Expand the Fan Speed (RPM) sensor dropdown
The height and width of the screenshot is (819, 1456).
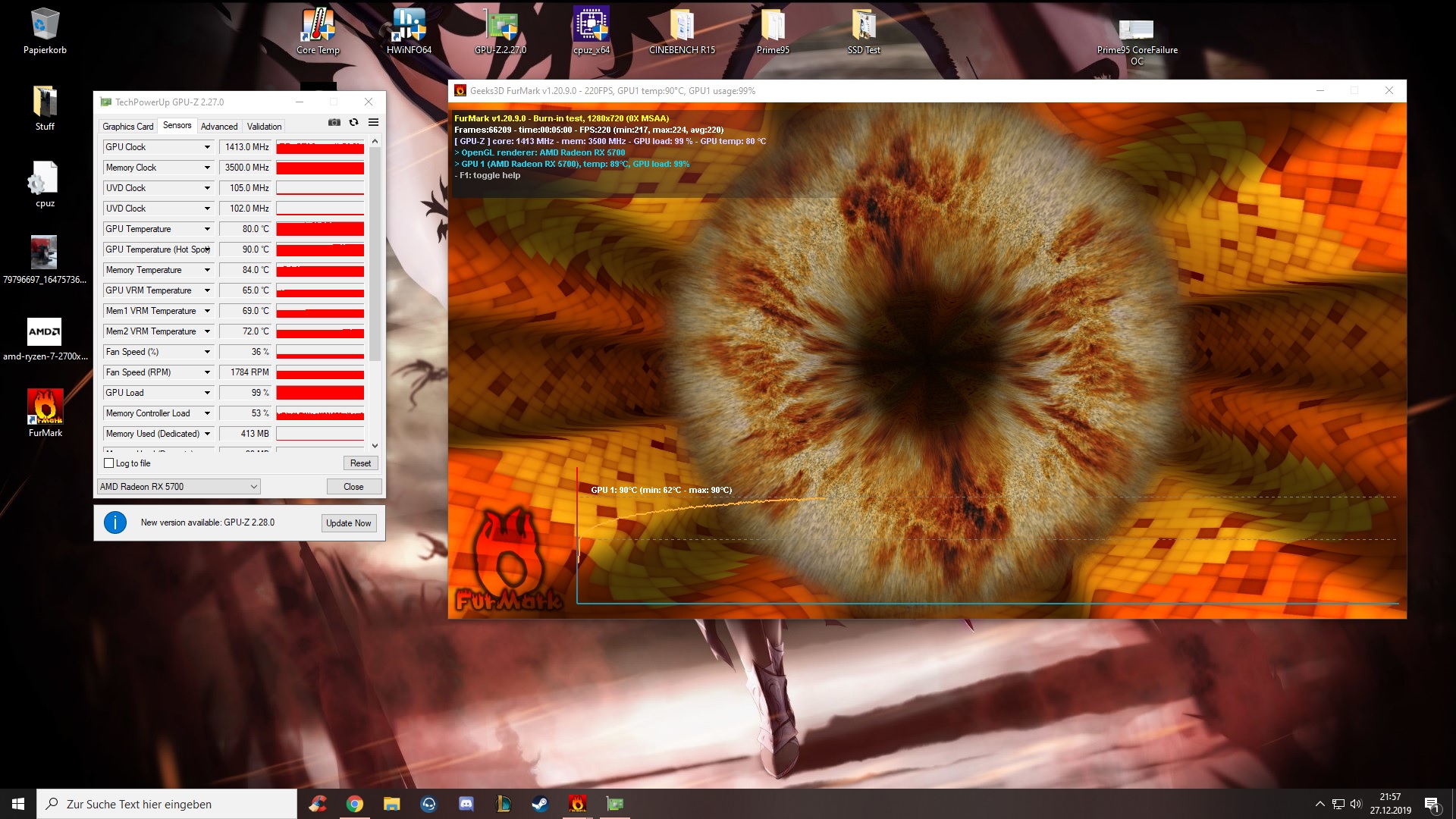tap(206, 372)
